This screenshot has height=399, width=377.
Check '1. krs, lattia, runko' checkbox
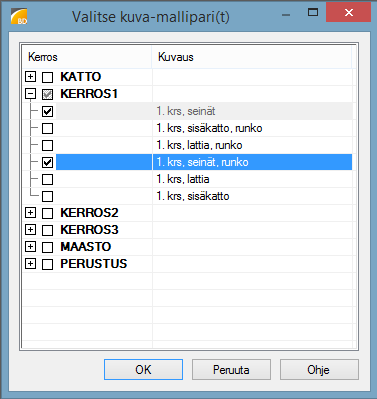(x=47, y=145)
